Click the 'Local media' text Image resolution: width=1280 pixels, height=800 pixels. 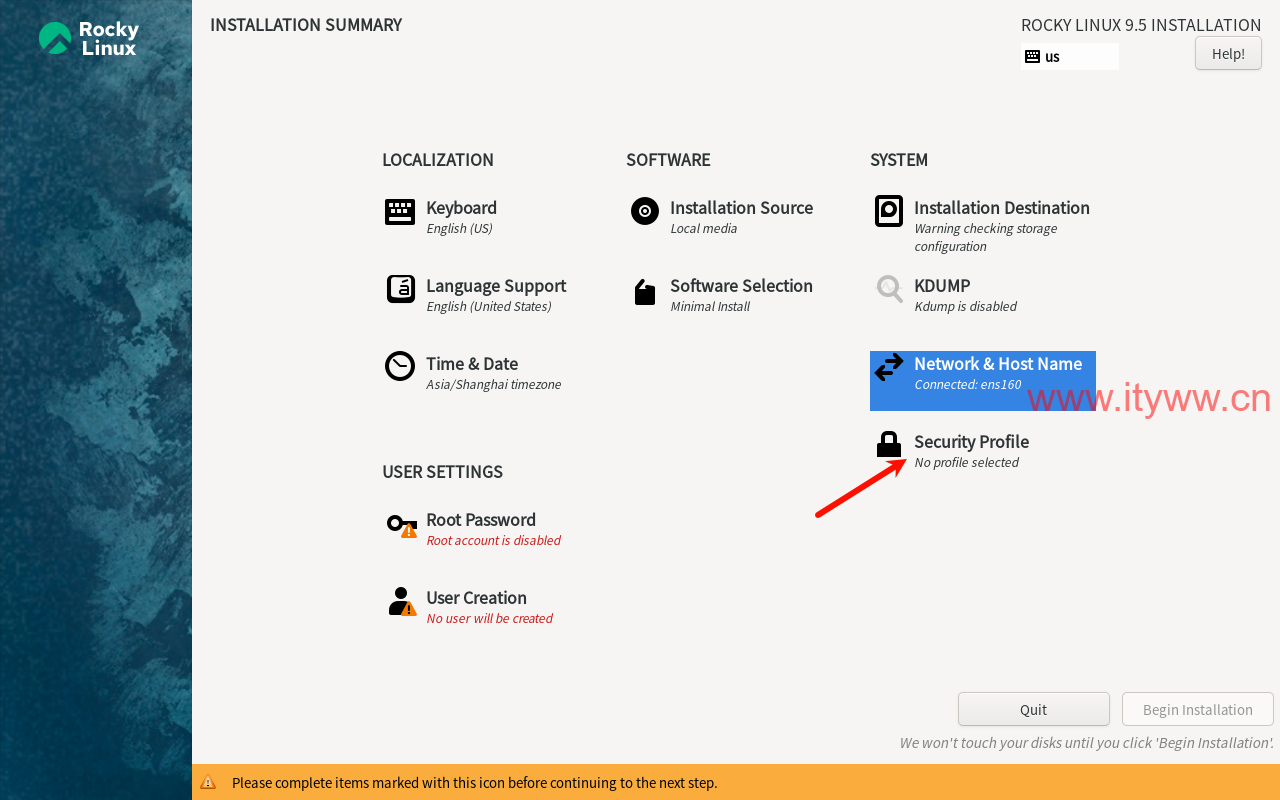(703, 228)
